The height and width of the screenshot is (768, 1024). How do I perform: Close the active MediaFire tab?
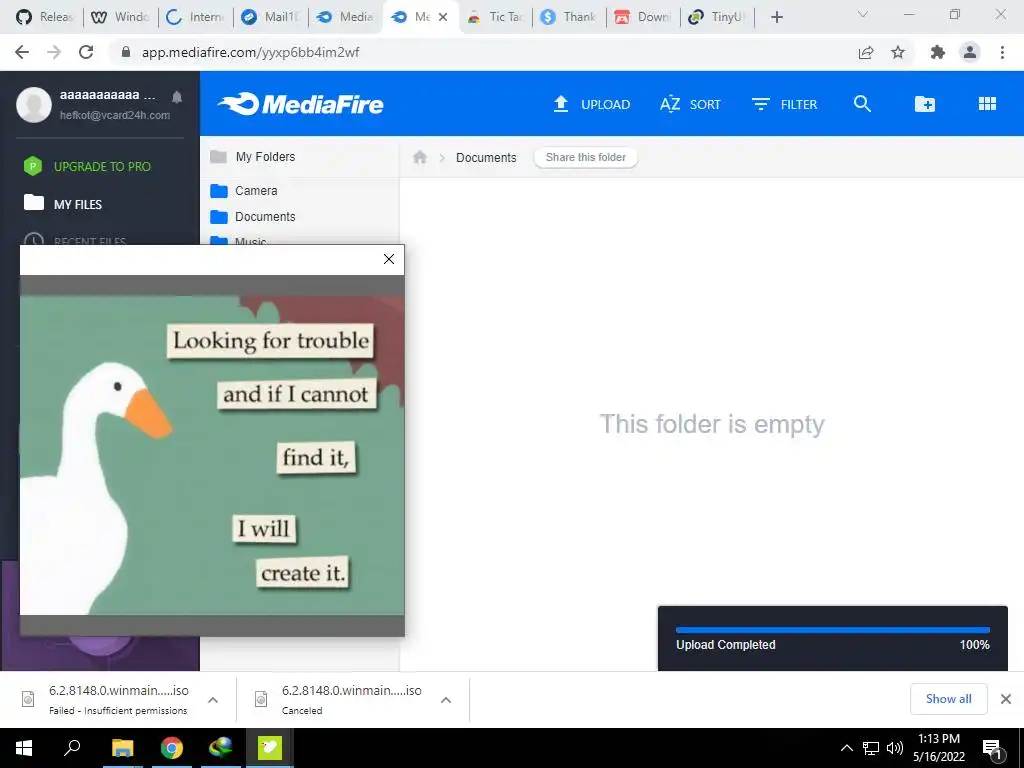tap(443, 17)
